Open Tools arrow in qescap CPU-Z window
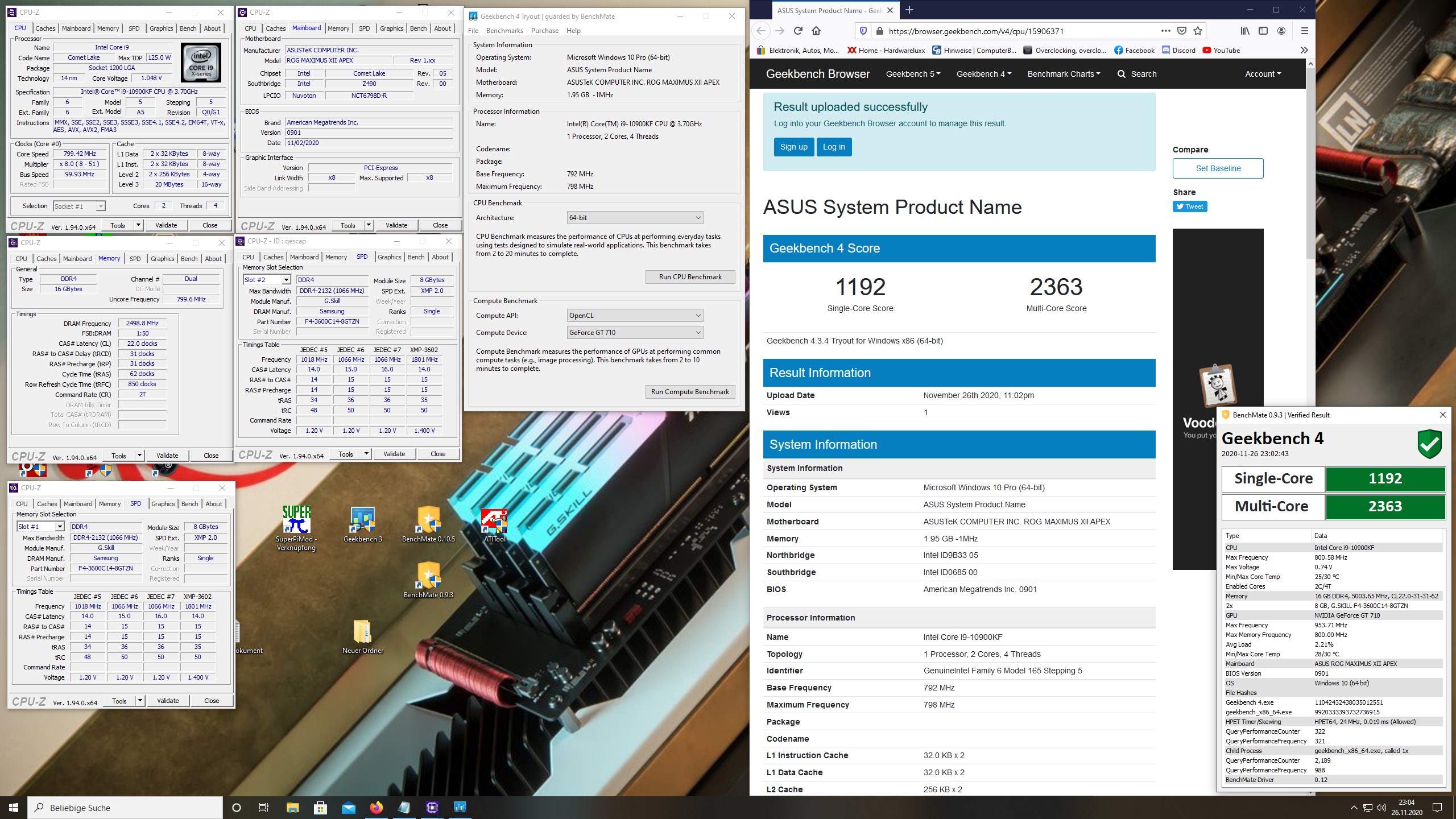Screen dimensions: 1456x819 366,454
